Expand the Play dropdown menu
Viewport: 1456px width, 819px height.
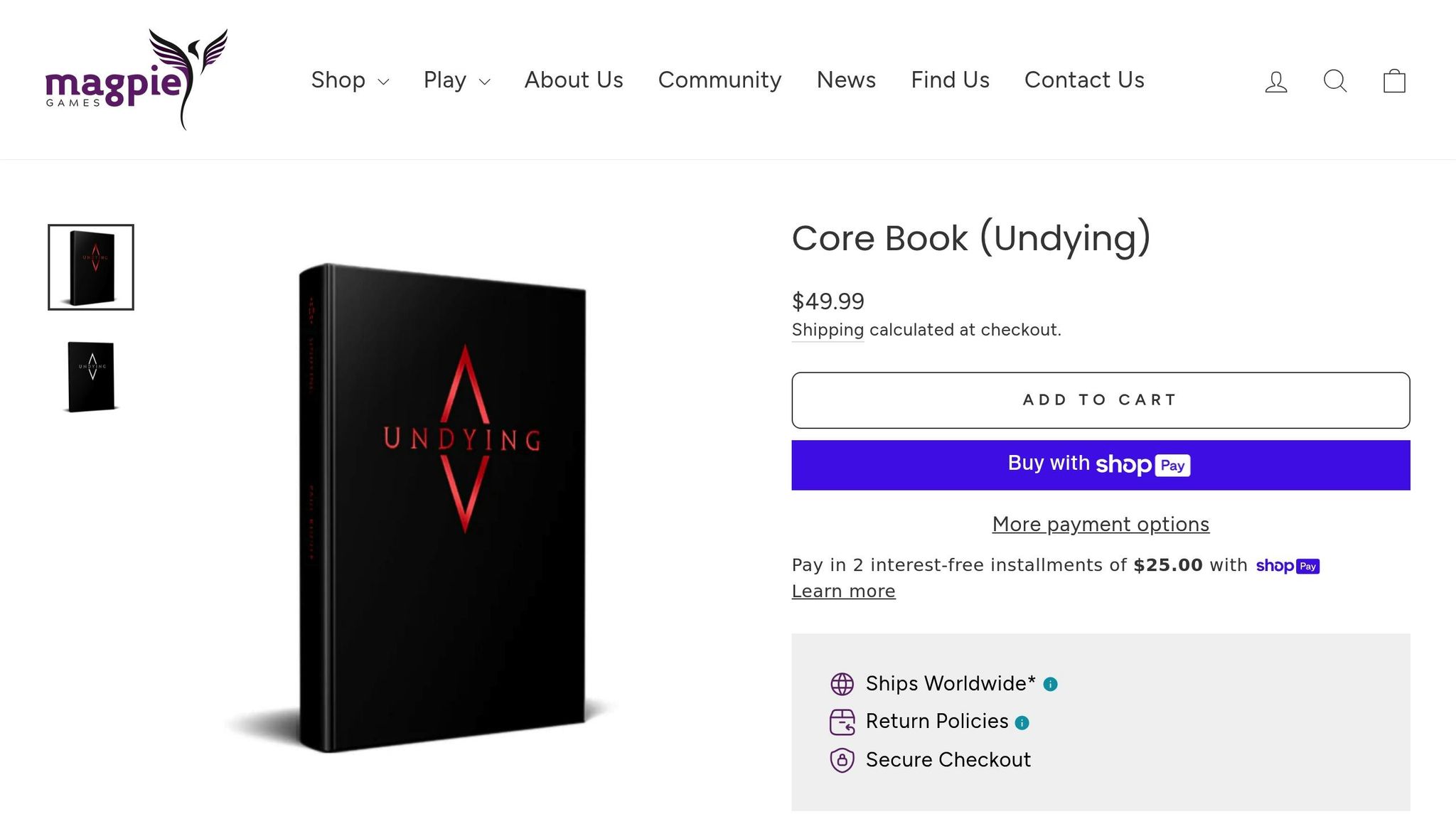456,80
